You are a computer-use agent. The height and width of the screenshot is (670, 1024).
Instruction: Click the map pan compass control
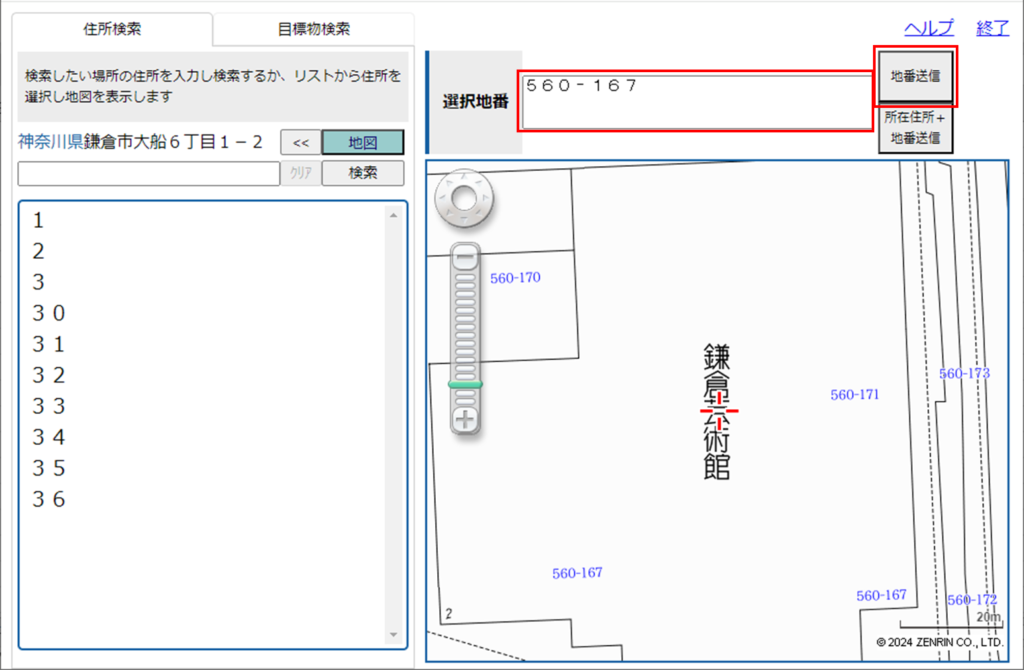coord(464,198)
